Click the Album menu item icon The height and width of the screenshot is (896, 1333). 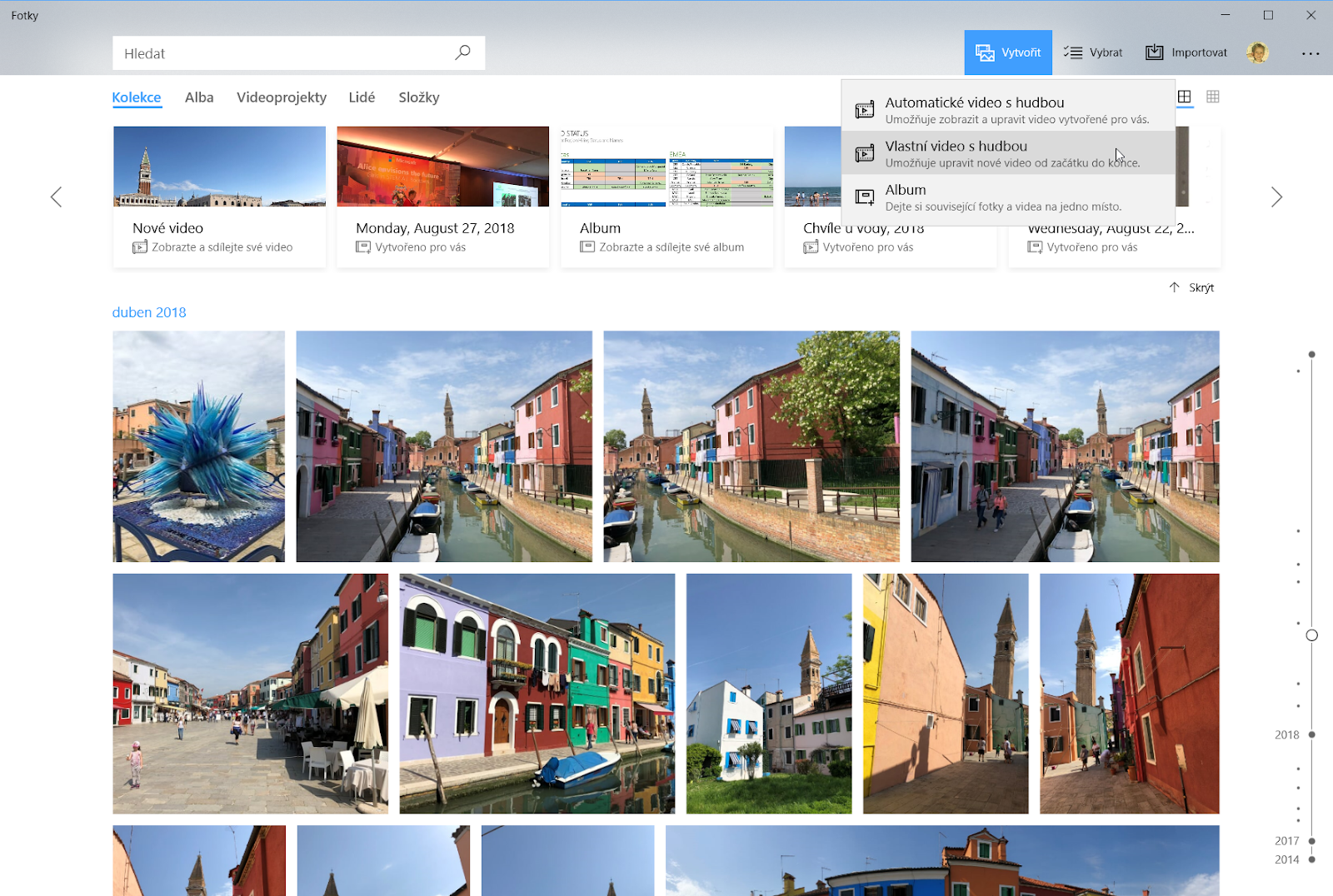tap(865, 197)
